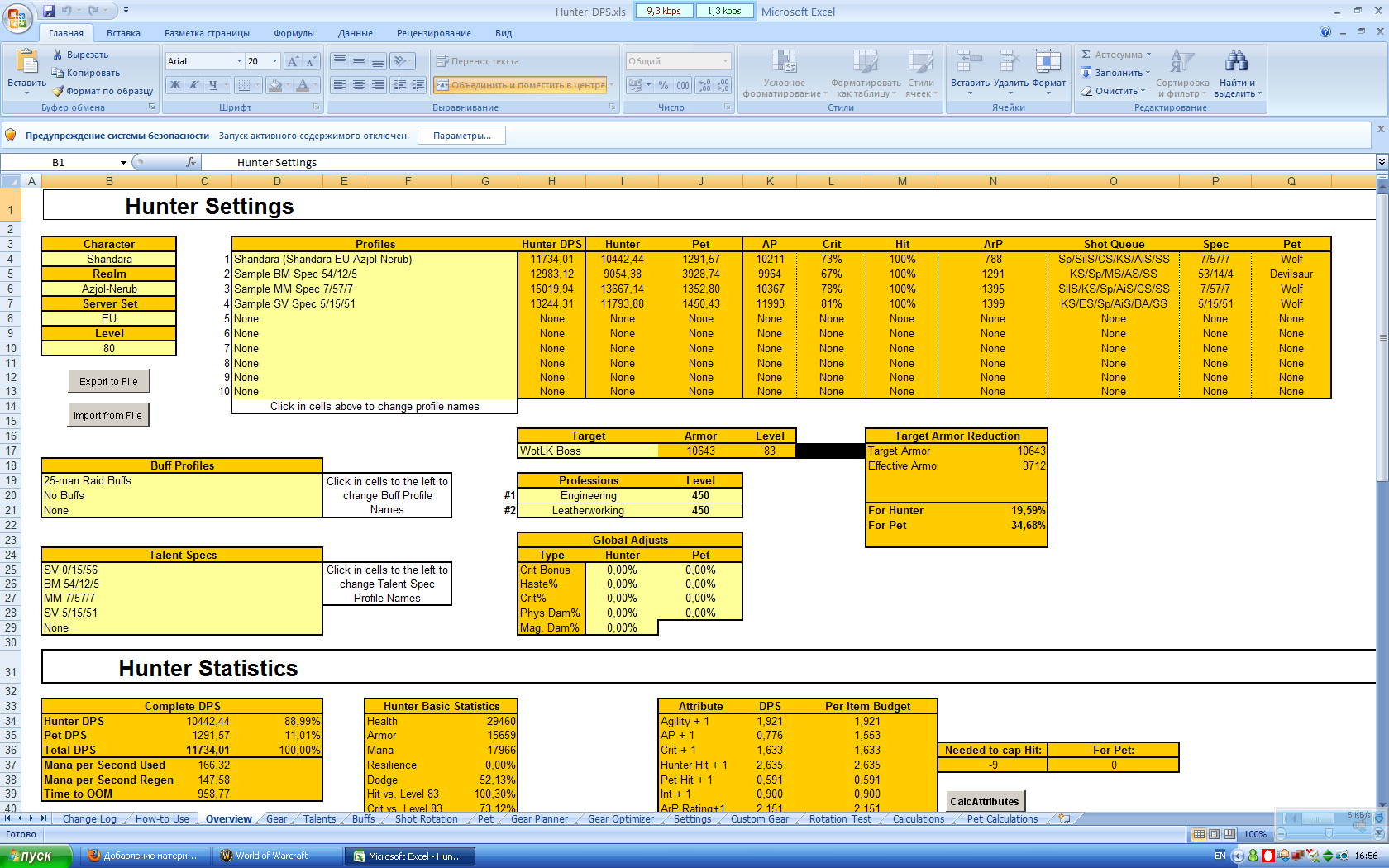Toggle center text alignment
The width and height of the screenshot is (1389, 868).
358,85
